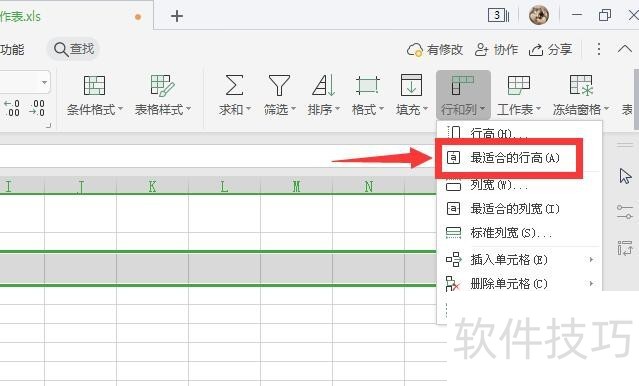Click the 工作表 worksheet icon
Viewport: 639px width, 386px height.
tap(519, 85)
